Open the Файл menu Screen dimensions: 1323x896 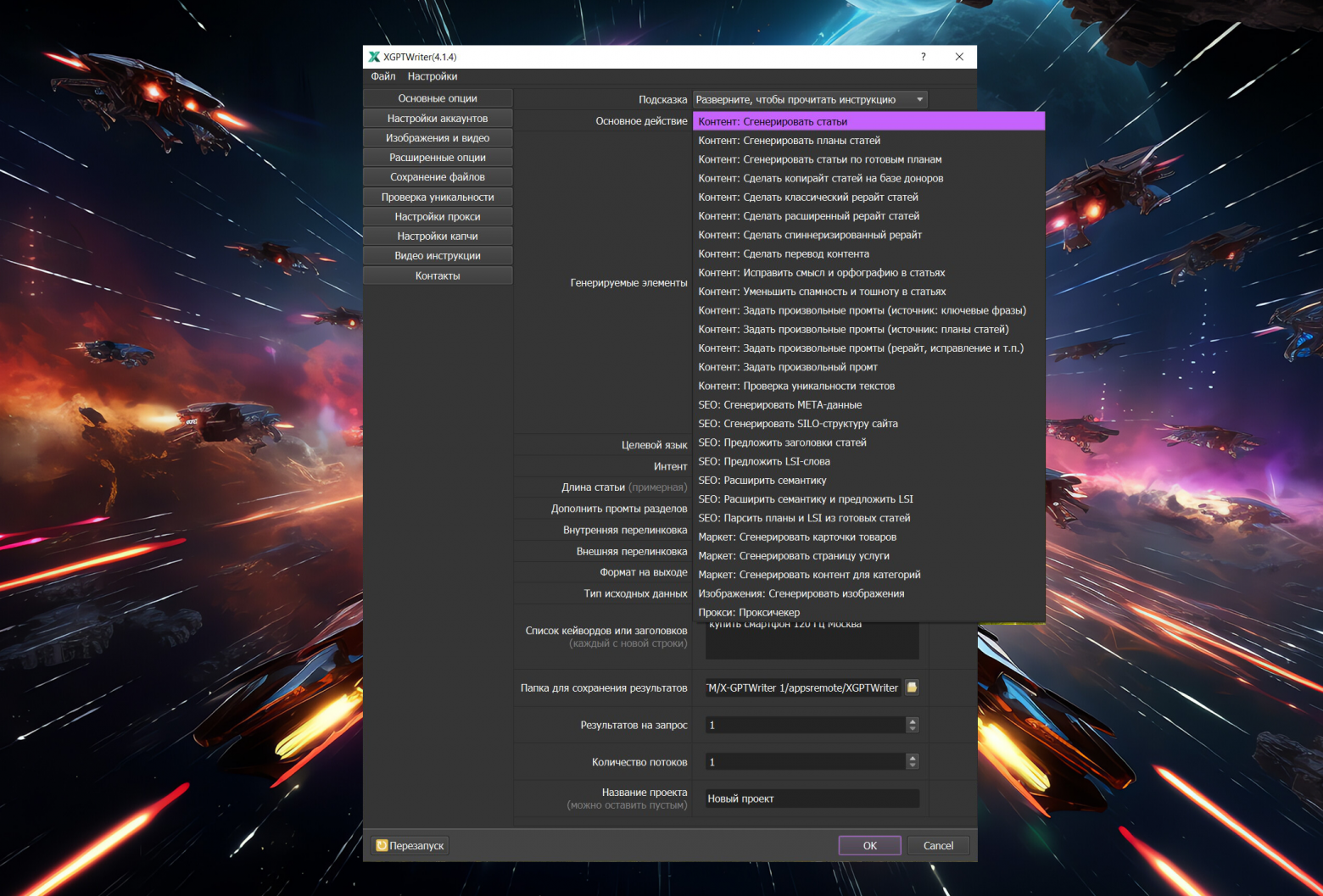[x=382, y=76]
